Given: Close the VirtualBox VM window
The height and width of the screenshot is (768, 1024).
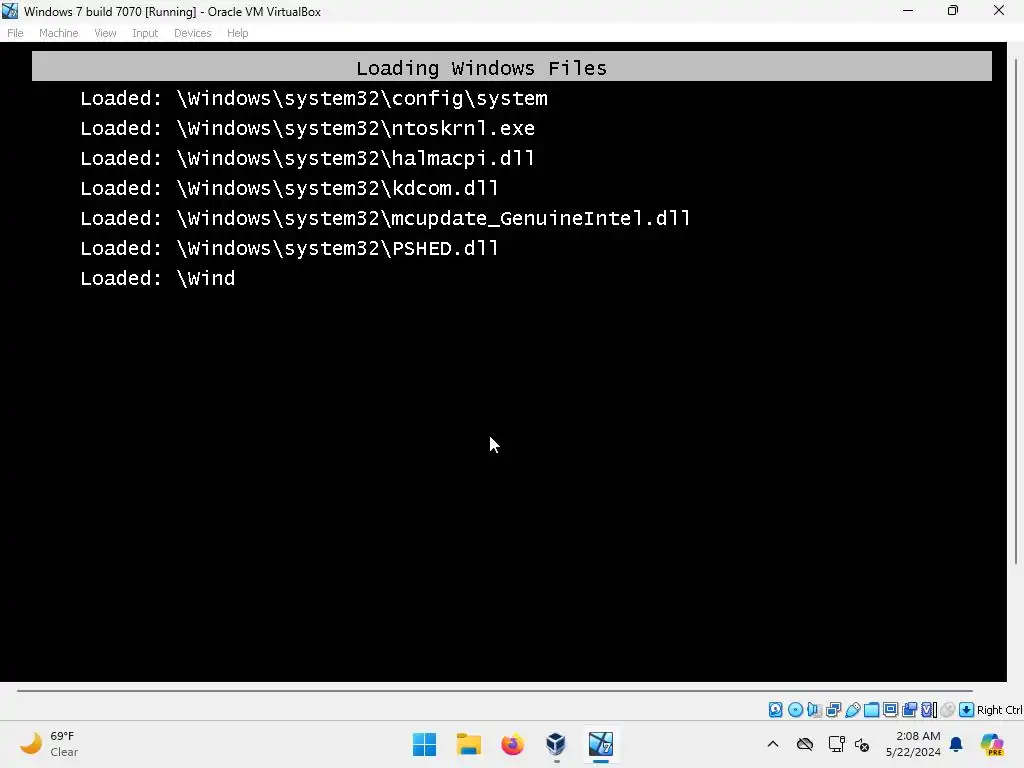Looking at the screenshot, I should pyautogui.click(x=999, y=10).
